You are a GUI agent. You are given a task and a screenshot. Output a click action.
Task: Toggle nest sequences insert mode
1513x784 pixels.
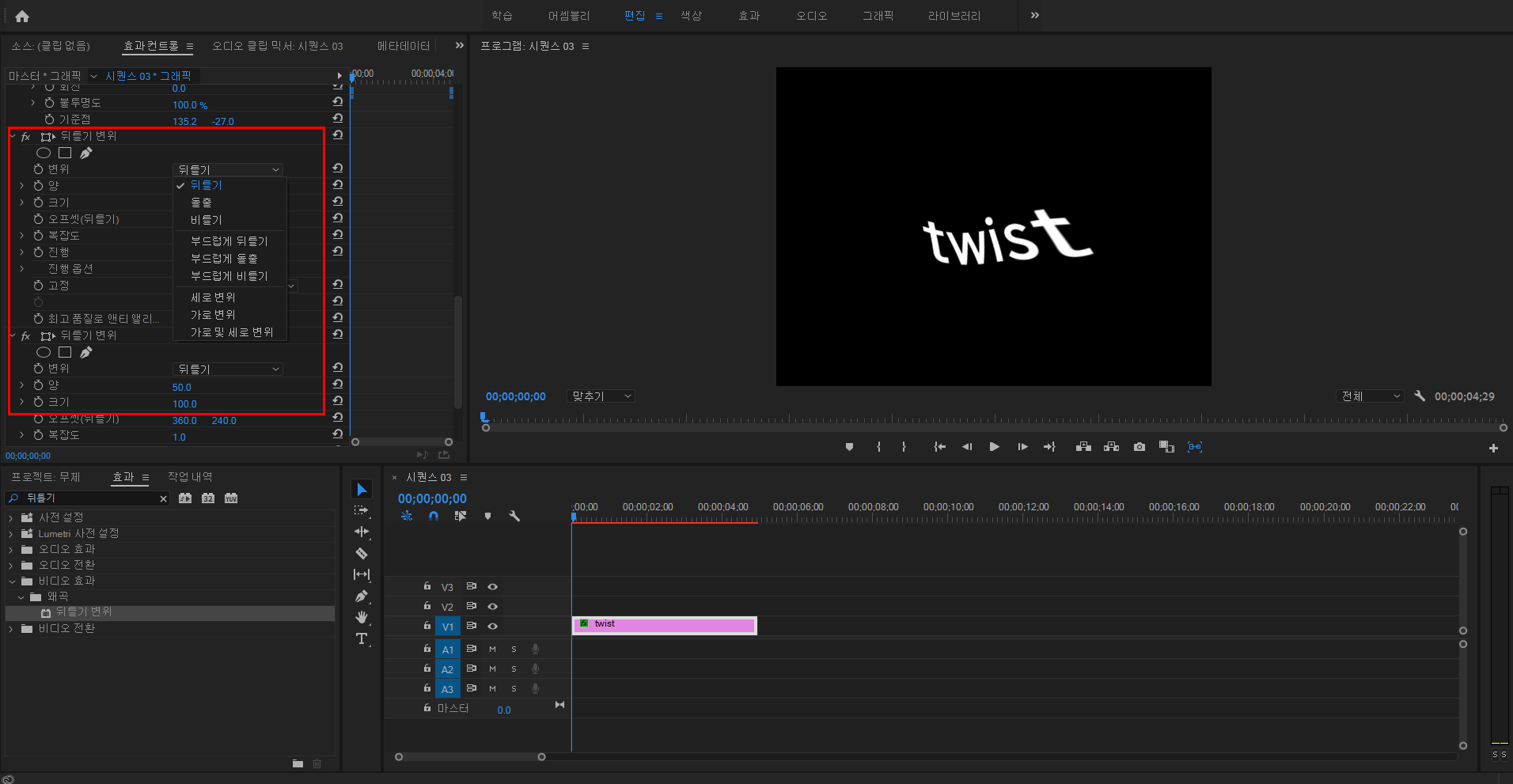point(407,516)
